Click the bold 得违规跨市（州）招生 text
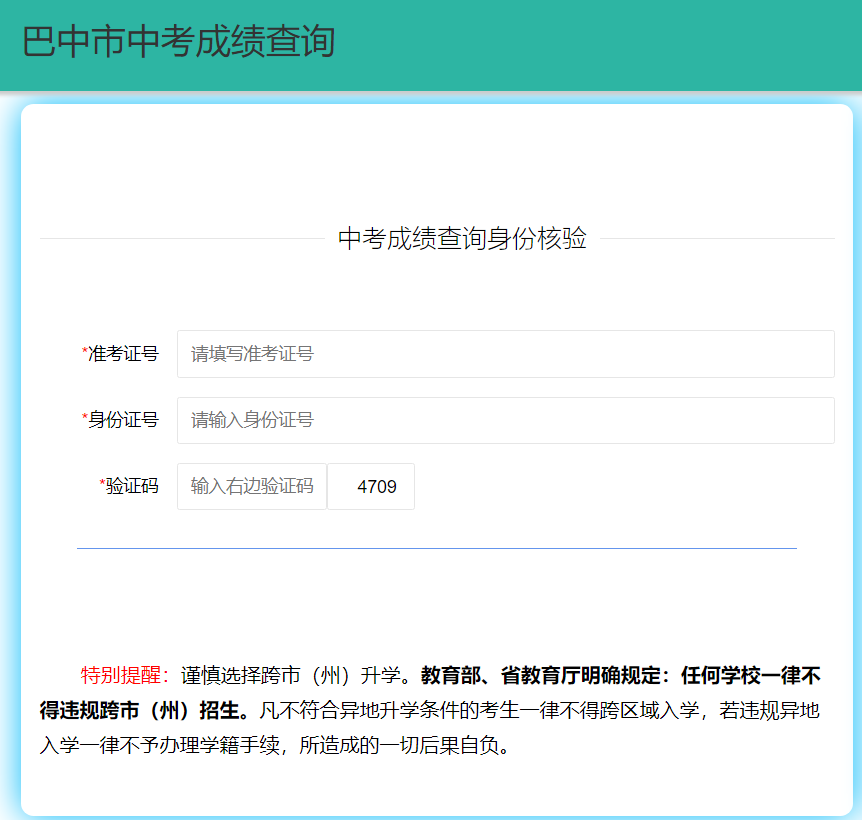Image resolution: width=862 pixels, height=820 pixels. (x=140, y=711)
